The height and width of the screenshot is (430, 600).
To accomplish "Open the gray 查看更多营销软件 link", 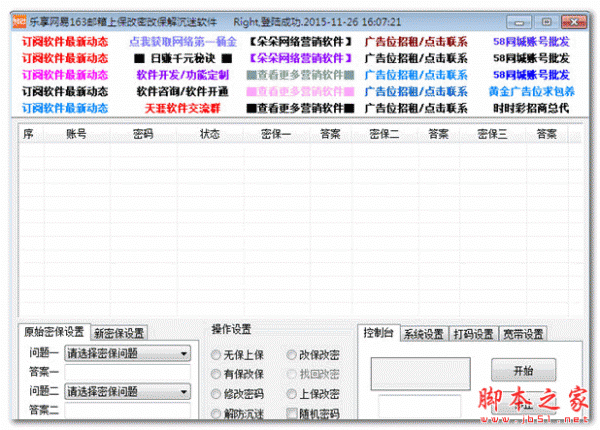I will point(300,75).
